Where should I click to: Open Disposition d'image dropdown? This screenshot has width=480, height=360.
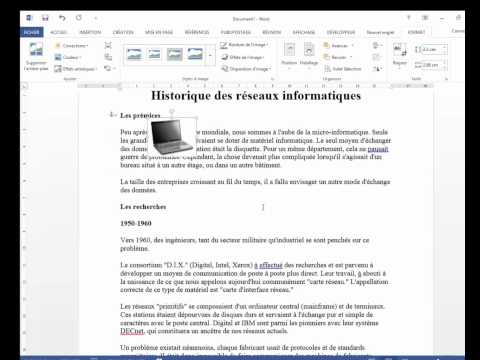click(246, 69)
